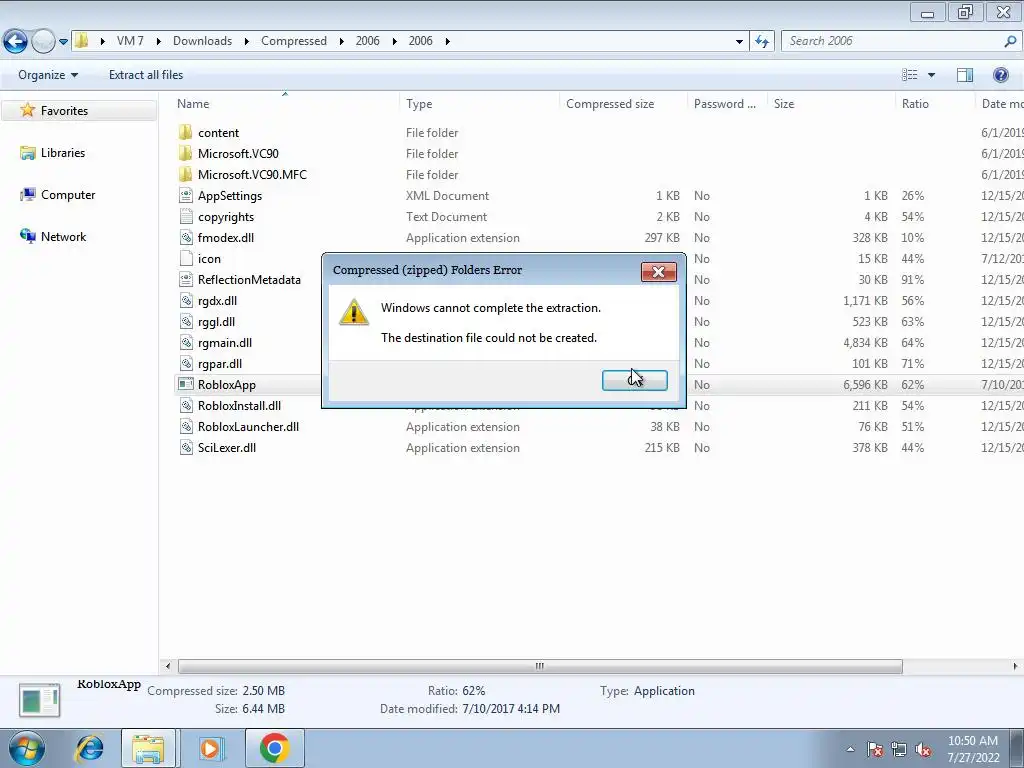Open Windows Media Player from taskbar
Viewport: 1024px width, 768px height.
coord(210,748)
